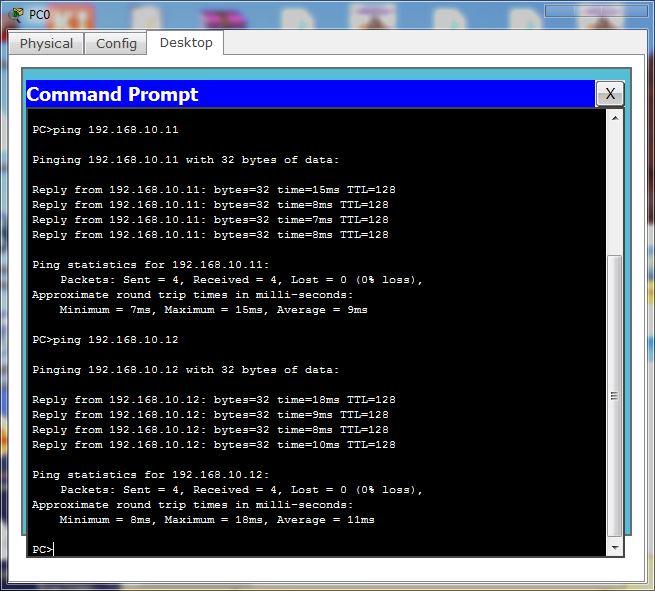Screen dimensions: 655x591
Task: Click the line showing Average = 9ms
Action: click(213, 310)
